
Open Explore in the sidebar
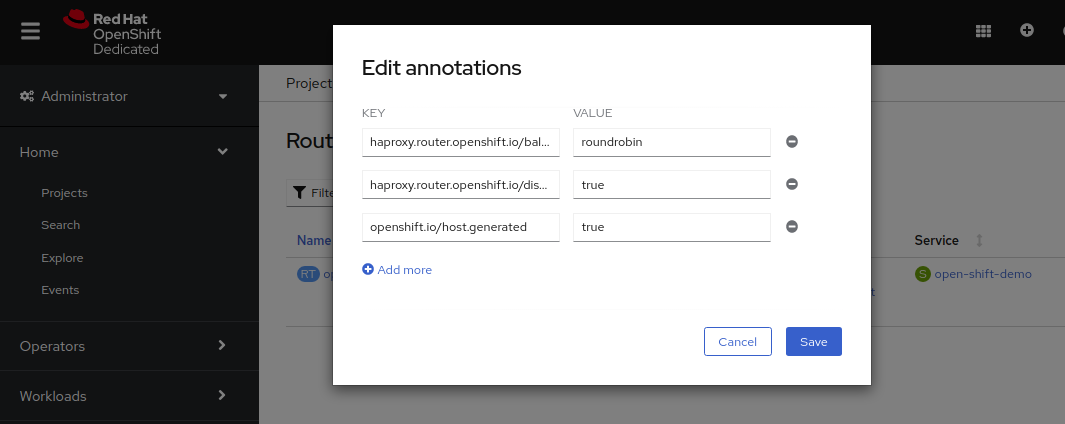tap(62, 258)
